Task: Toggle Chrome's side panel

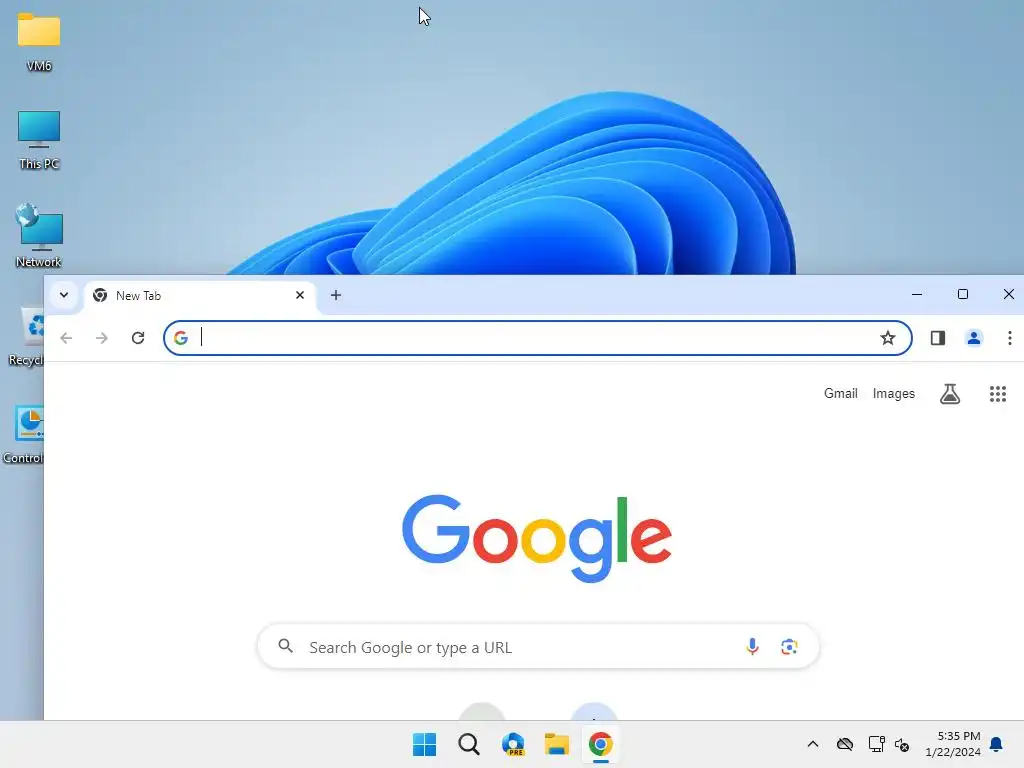Action: (x=938, y=338)
